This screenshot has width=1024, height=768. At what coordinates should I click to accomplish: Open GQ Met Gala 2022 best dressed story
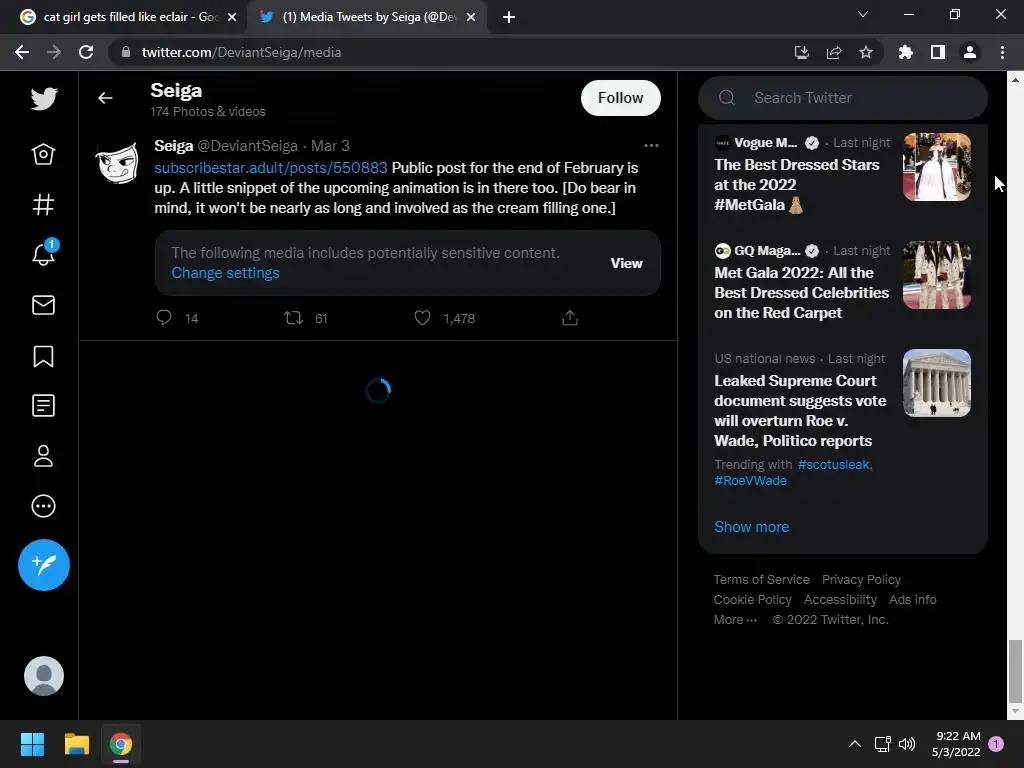click(x=801, y=293)
